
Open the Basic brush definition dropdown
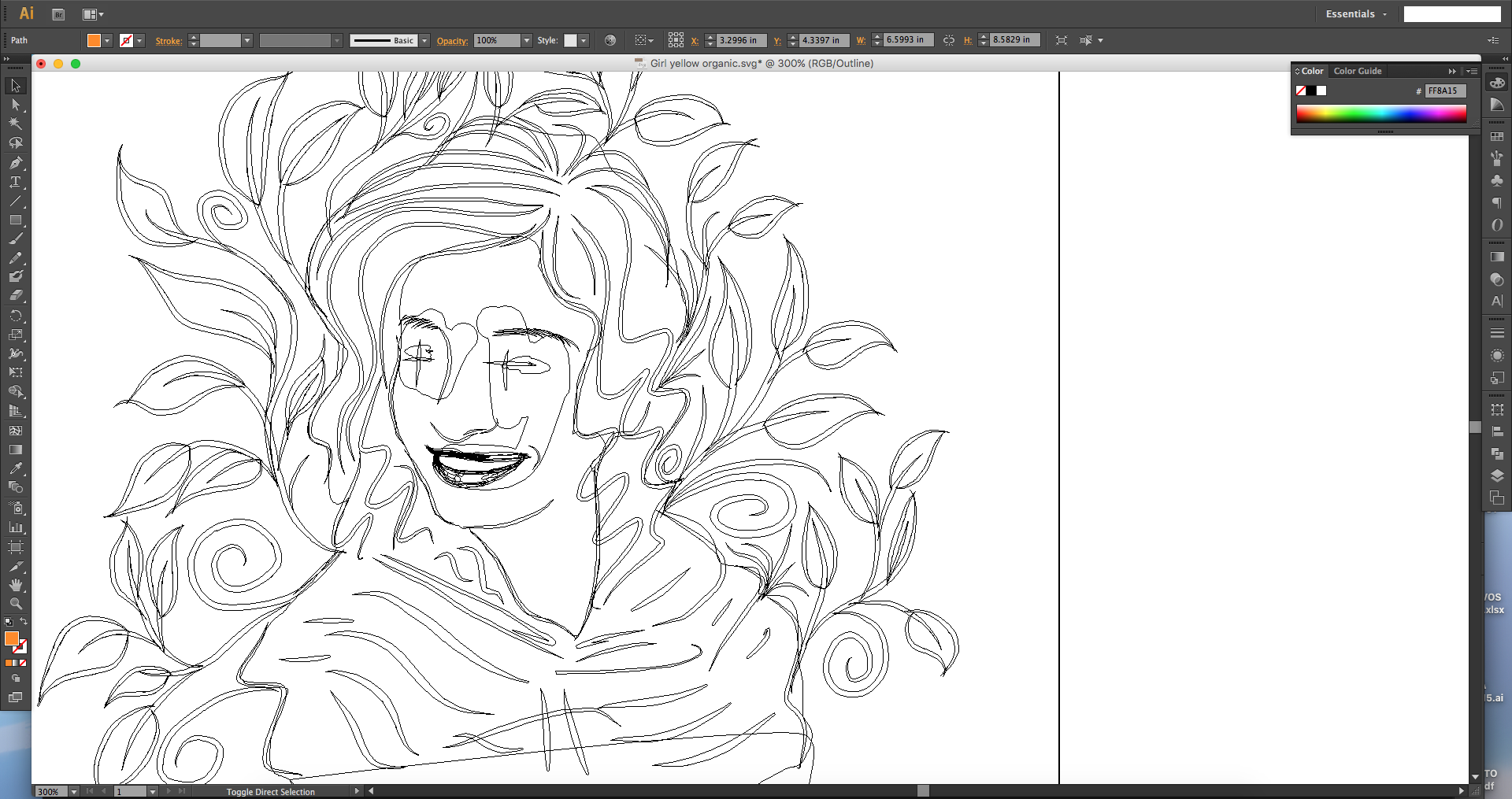[x=424, y=40]
